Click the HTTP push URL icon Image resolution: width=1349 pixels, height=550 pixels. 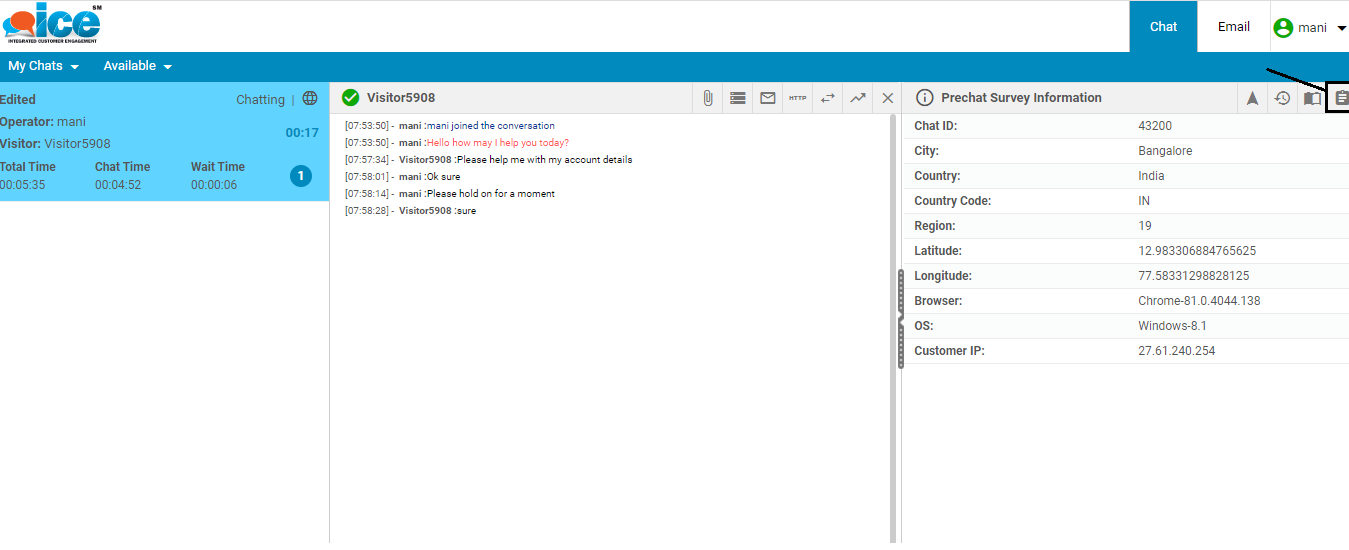(797, 98)
